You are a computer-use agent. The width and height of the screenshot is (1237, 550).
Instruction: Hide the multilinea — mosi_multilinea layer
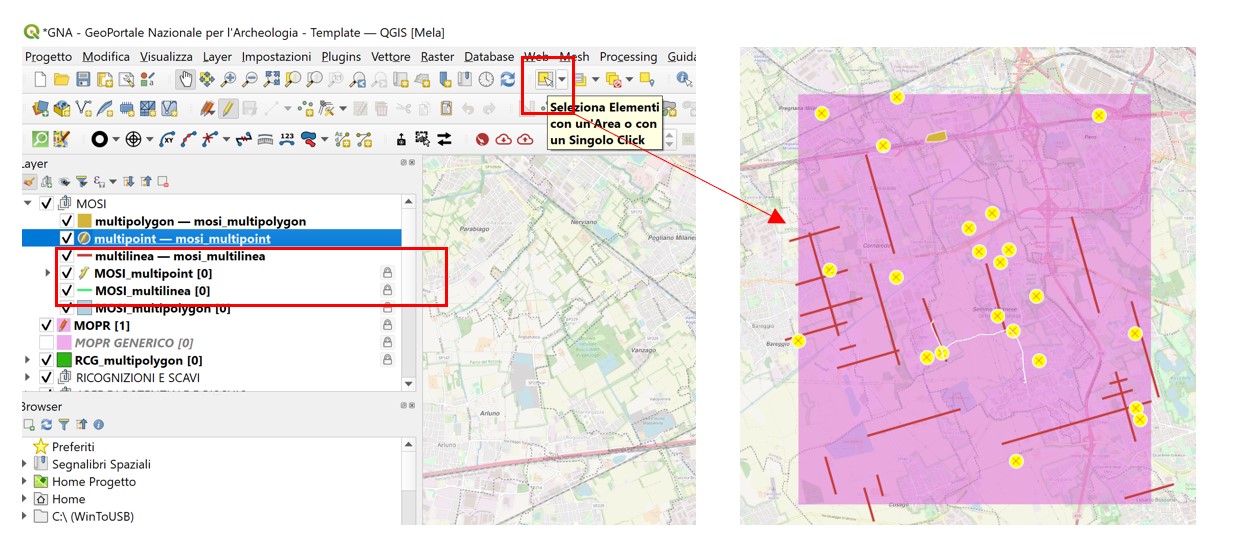click(x=67, y=257)
